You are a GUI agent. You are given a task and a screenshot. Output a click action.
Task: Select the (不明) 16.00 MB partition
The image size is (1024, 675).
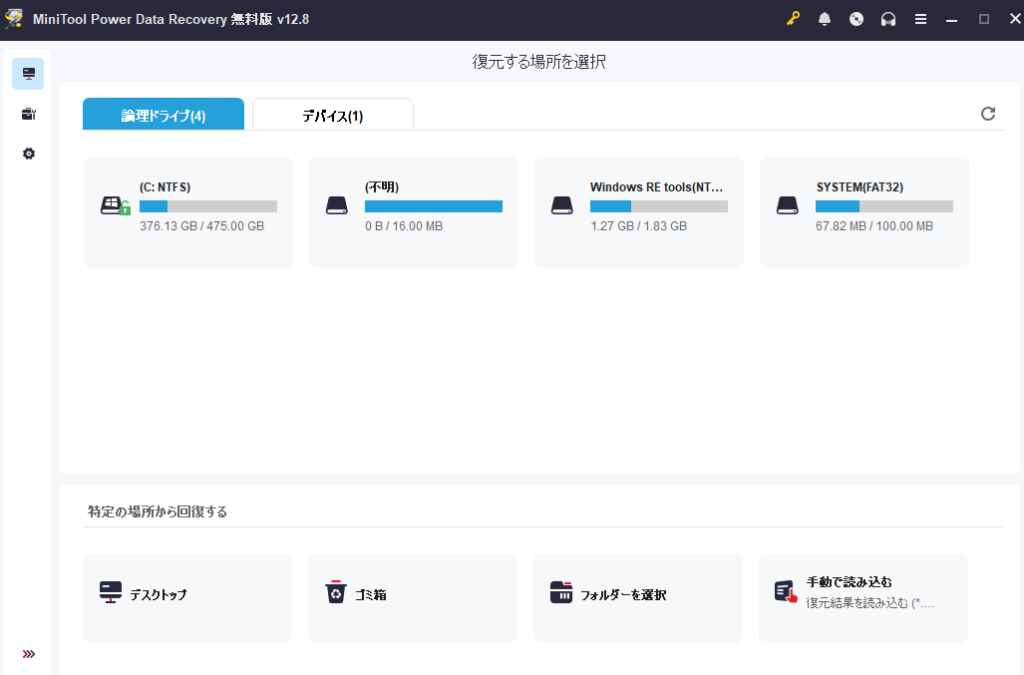(x=412, y=211)
